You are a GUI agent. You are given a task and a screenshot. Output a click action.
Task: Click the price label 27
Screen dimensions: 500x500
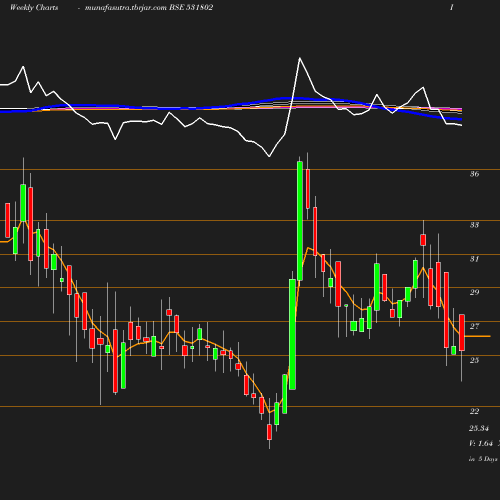pos(474,326)
